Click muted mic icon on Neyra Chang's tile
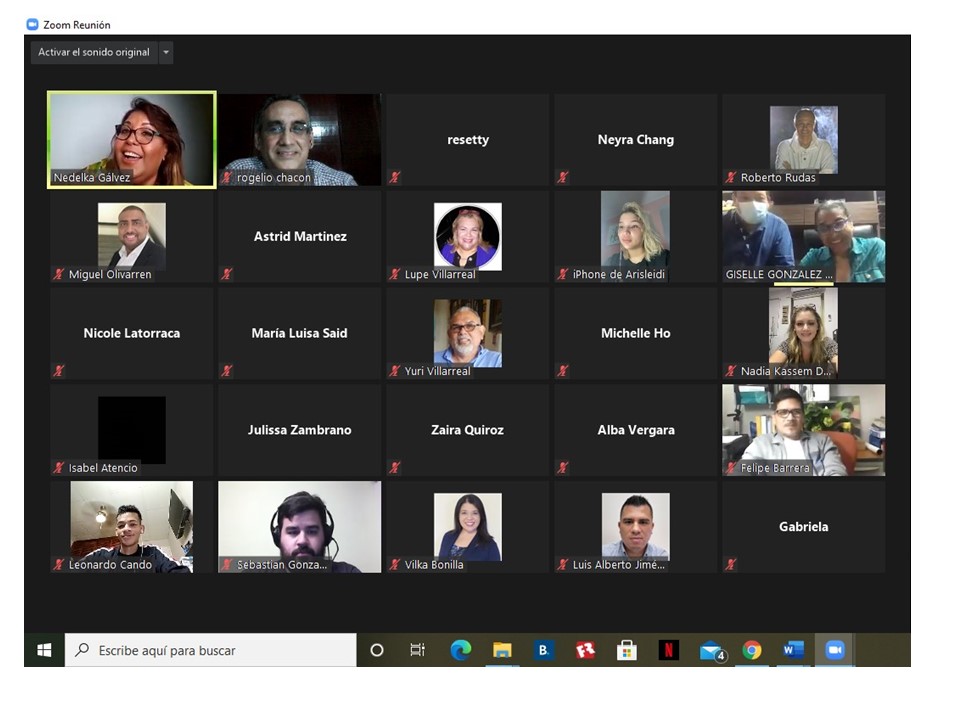 coord(563,178)
